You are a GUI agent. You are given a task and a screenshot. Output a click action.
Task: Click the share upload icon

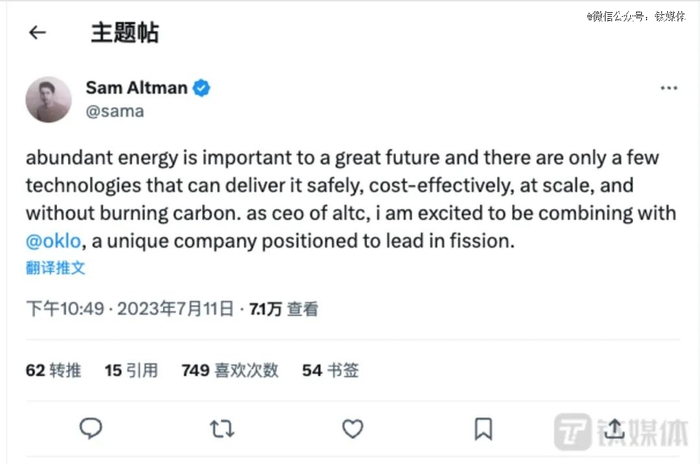[614, 429]
